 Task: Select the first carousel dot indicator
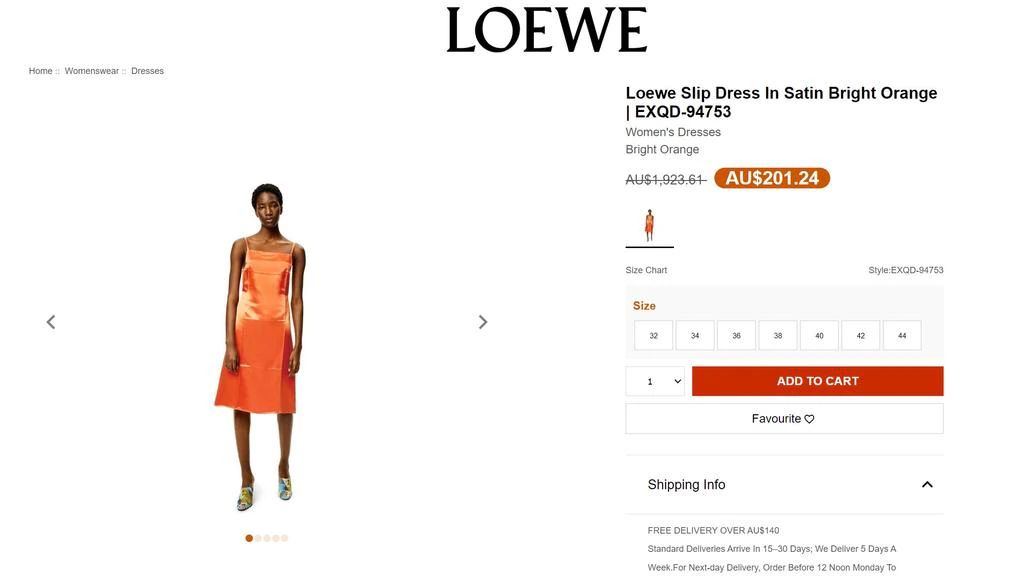click(249, 538)
